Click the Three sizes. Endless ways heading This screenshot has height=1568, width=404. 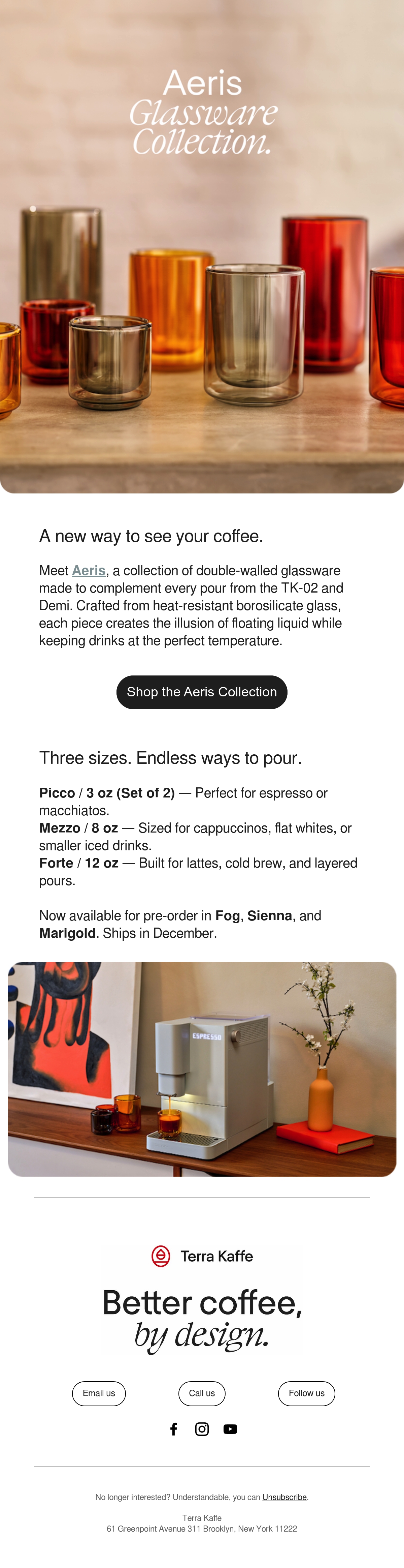[170, 758]
